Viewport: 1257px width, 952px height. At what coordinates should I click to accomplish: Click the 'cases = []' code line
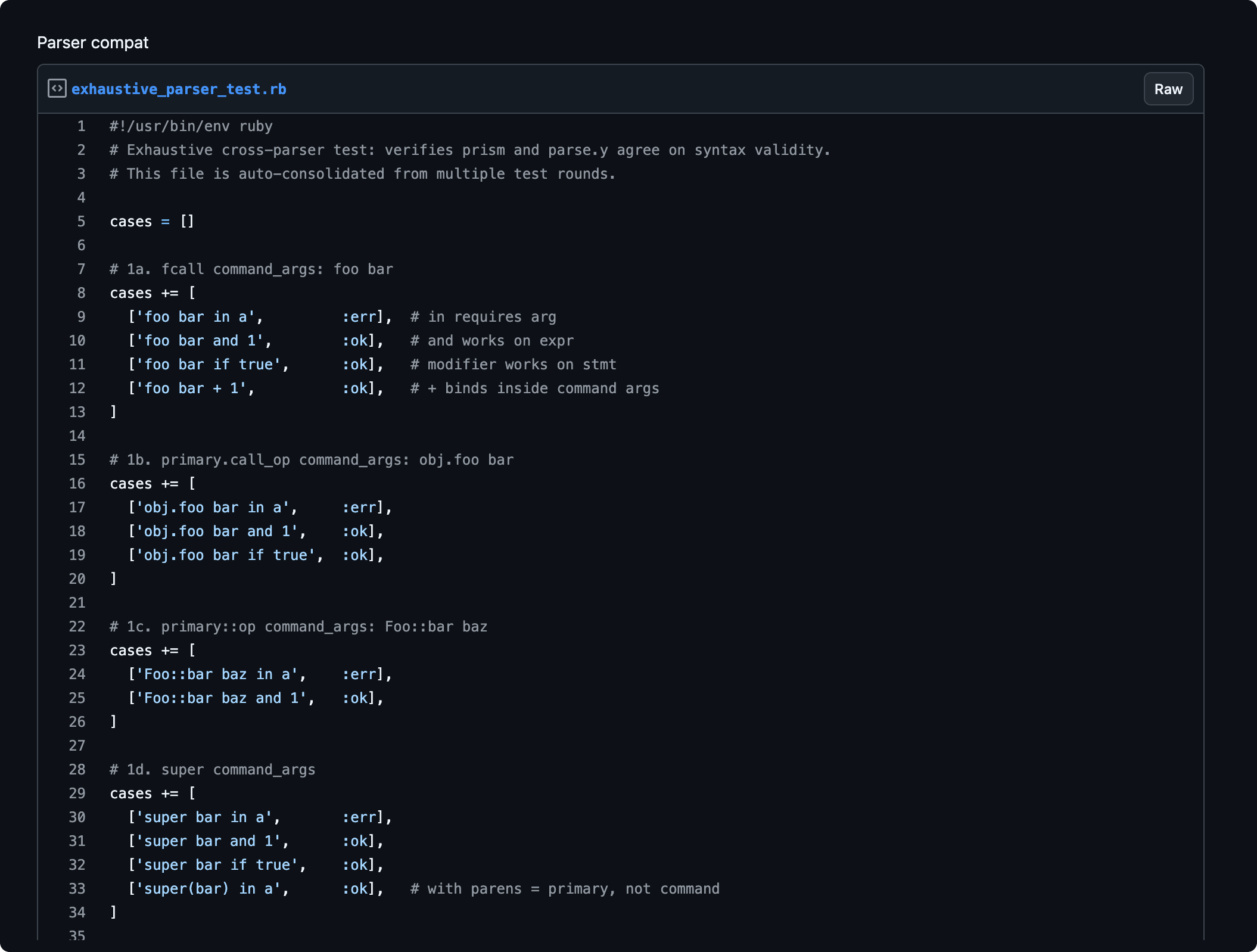click(x=152, y=222)
